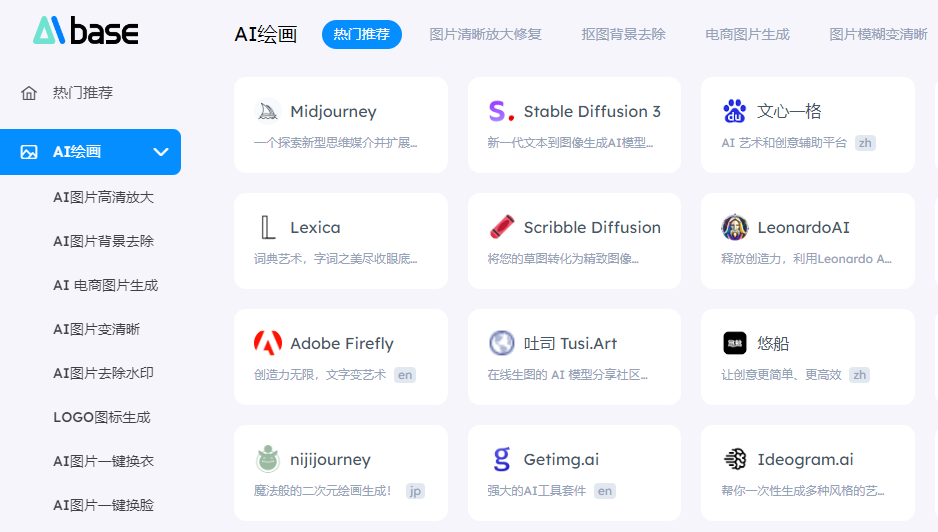
Task: Switch to the 抠图背景去除 tab
Action: tap(623, 35)
